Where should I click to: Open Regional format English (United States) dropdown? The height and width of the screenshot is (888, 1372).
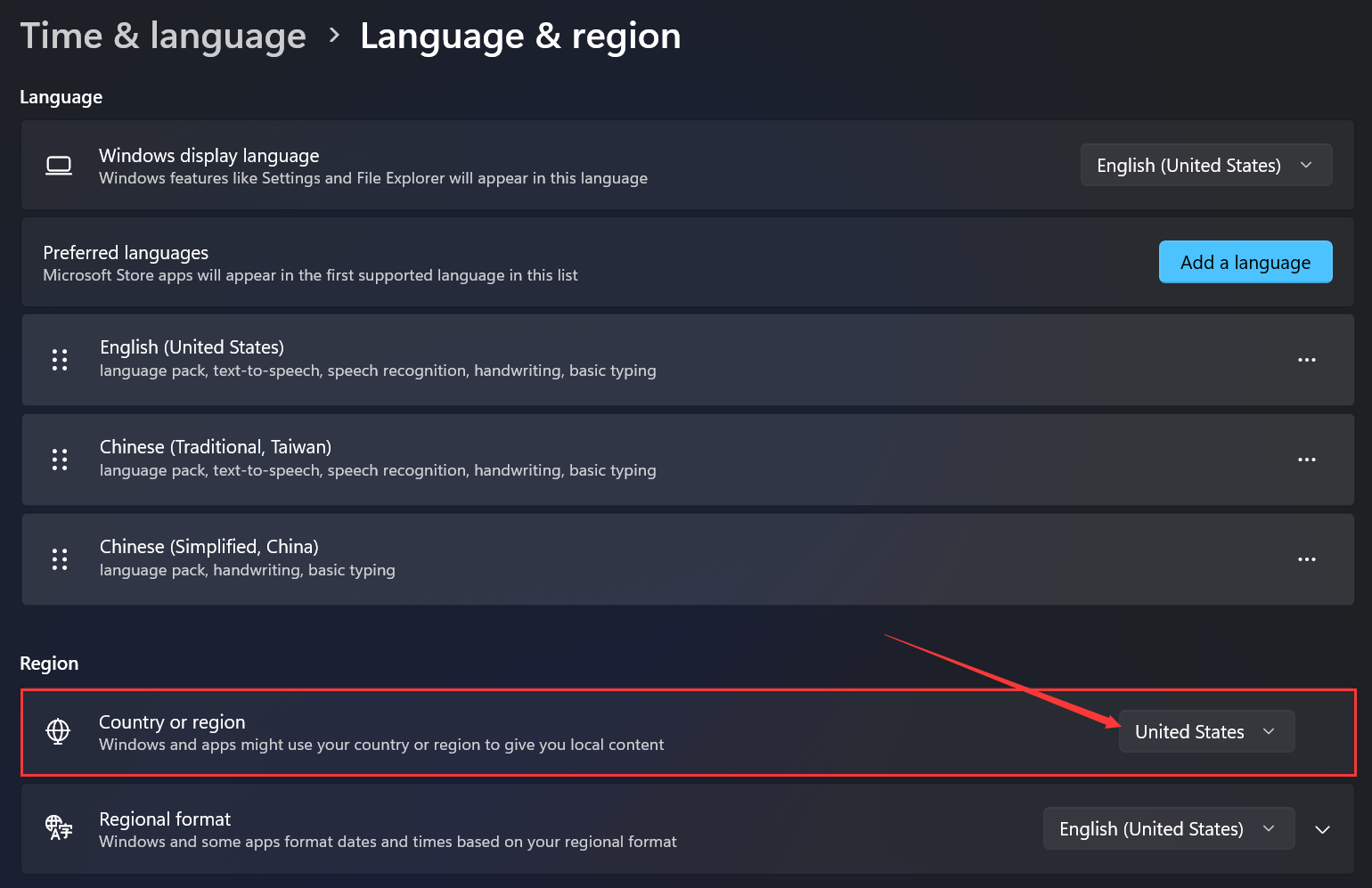pyautogui.click(x=1169, y=828)
